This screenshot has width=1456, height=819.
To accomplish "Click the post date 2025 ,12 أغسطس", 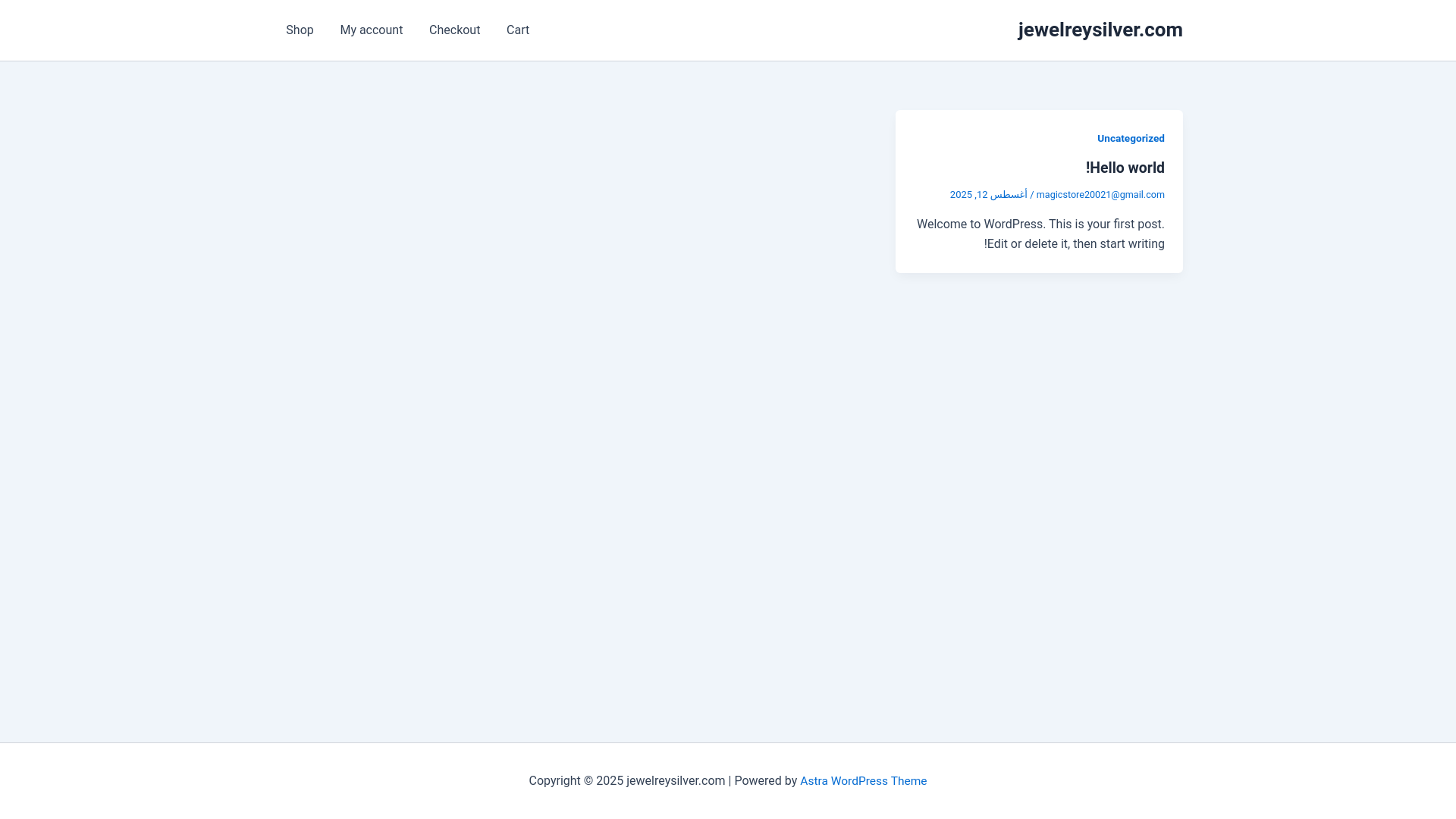I will 989,195.
